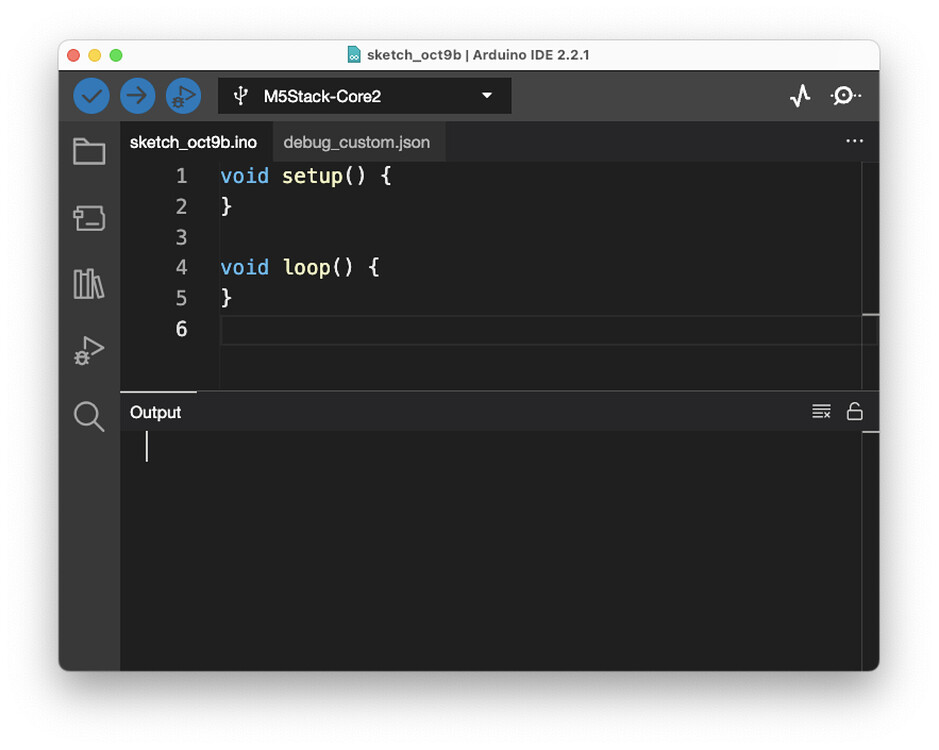Viewport: 939px width, 750px height.
Task: Open the Sketchbook sidebar panel
Action: 89,152
